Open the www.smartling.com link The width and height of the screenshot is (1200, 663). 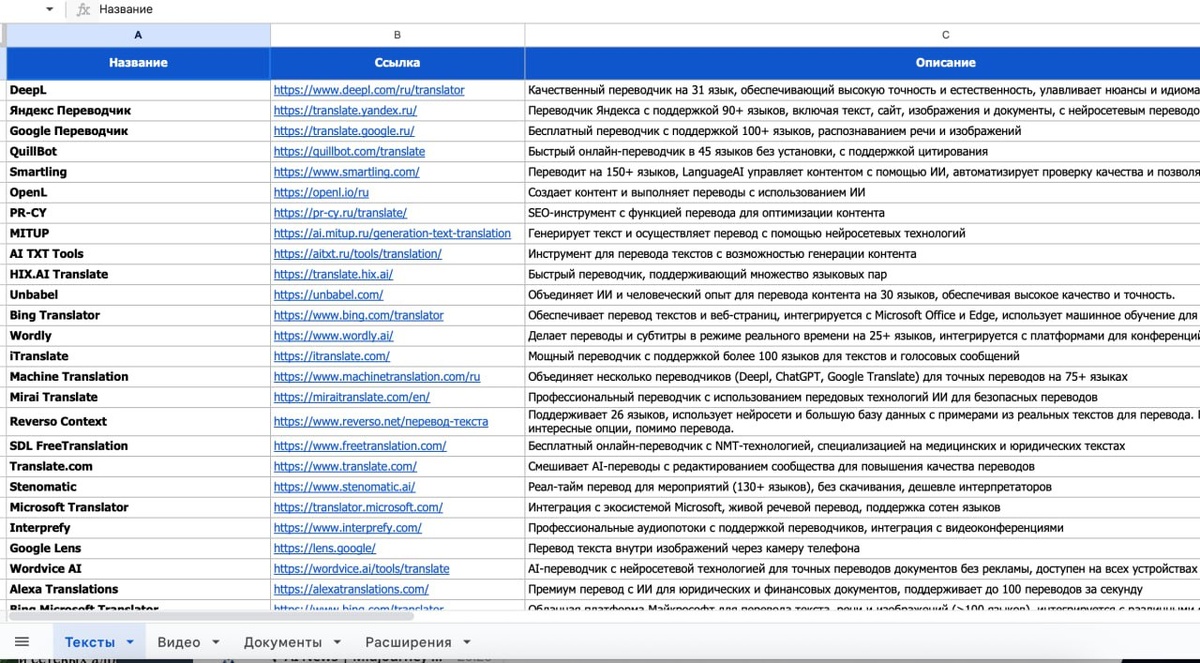[346, 172]
